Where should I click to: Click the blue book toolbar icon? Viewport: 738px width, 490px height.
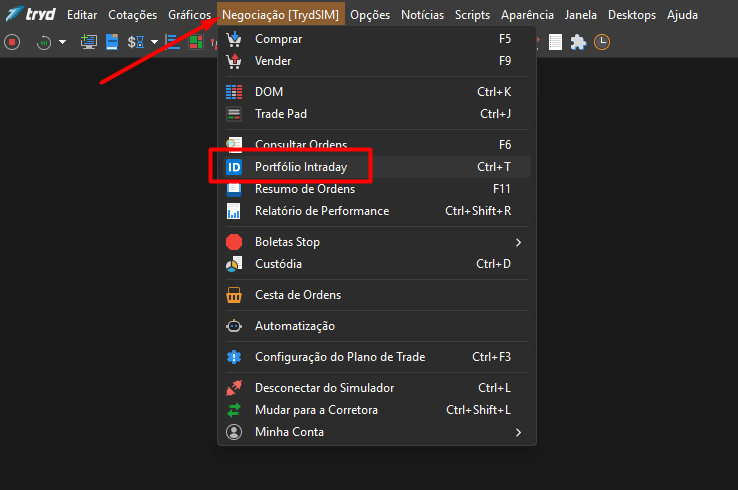tap(112, 42)
